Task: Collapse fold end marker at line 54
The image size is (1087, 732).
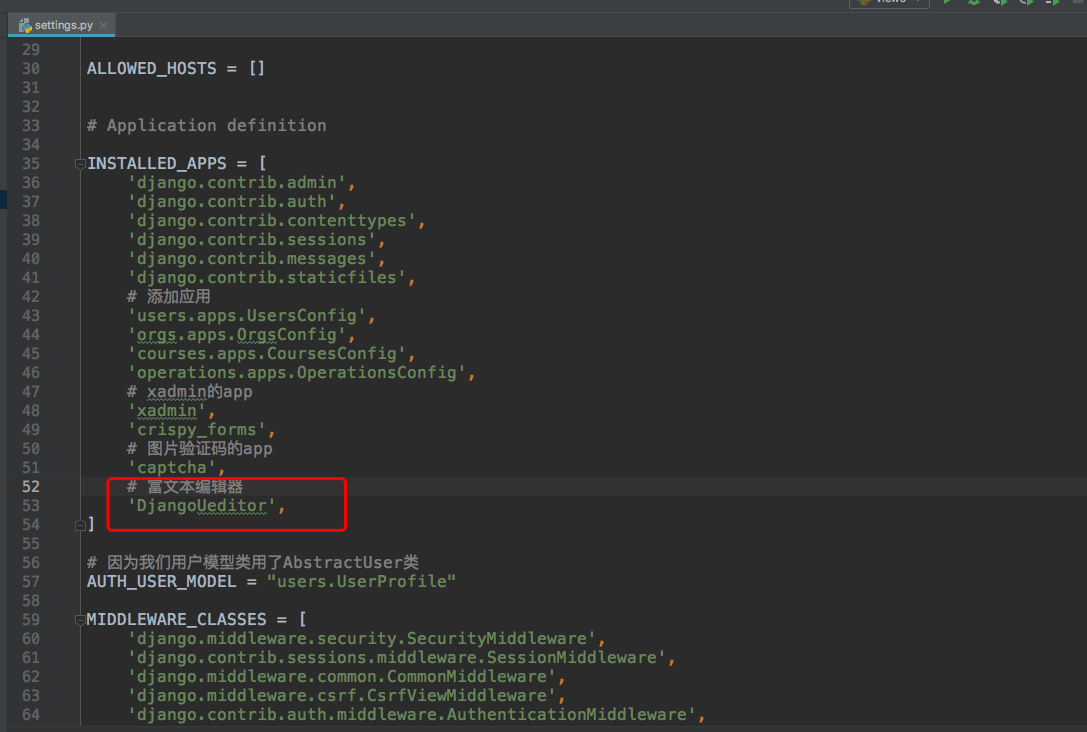Action: 80,525
